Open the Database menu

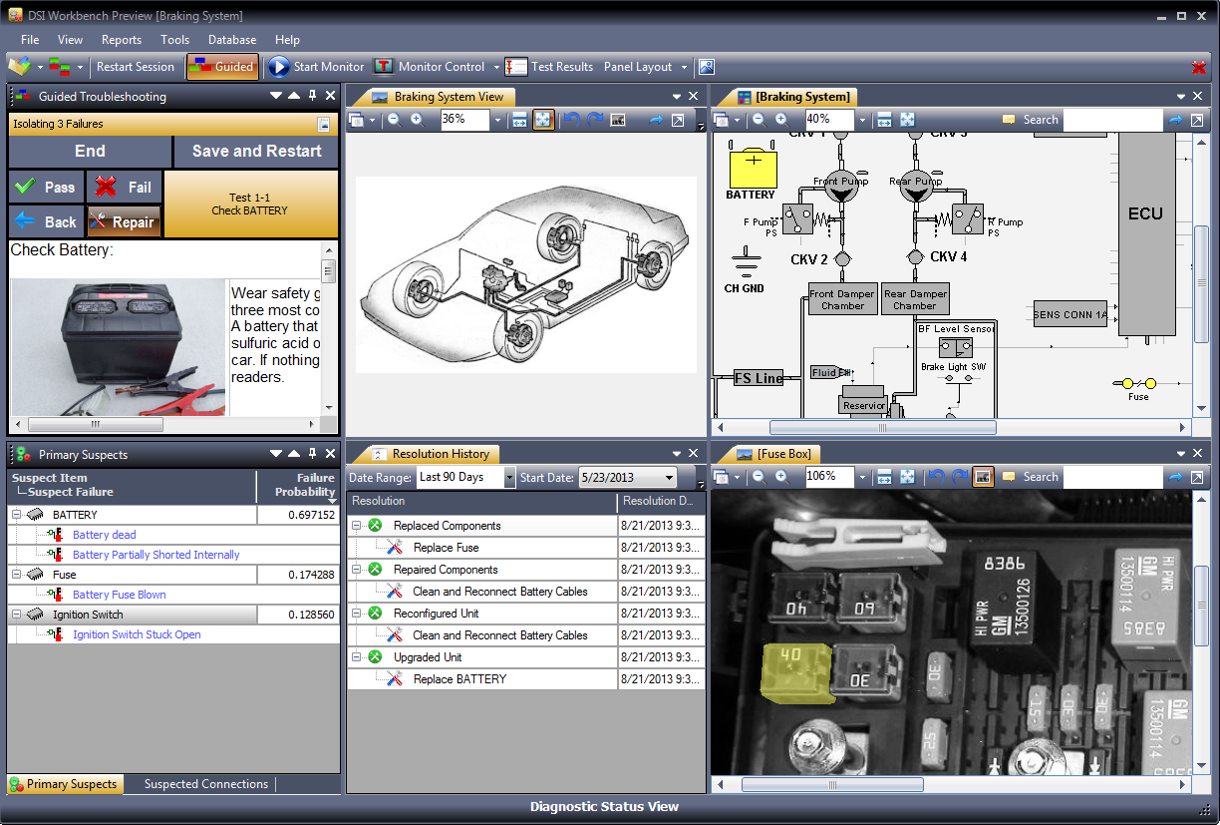pos(232,40)
